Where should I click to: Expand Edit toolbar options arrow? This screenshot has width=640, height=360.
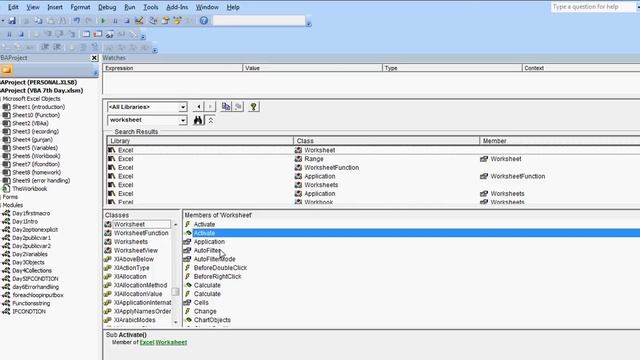coord(155,50)
